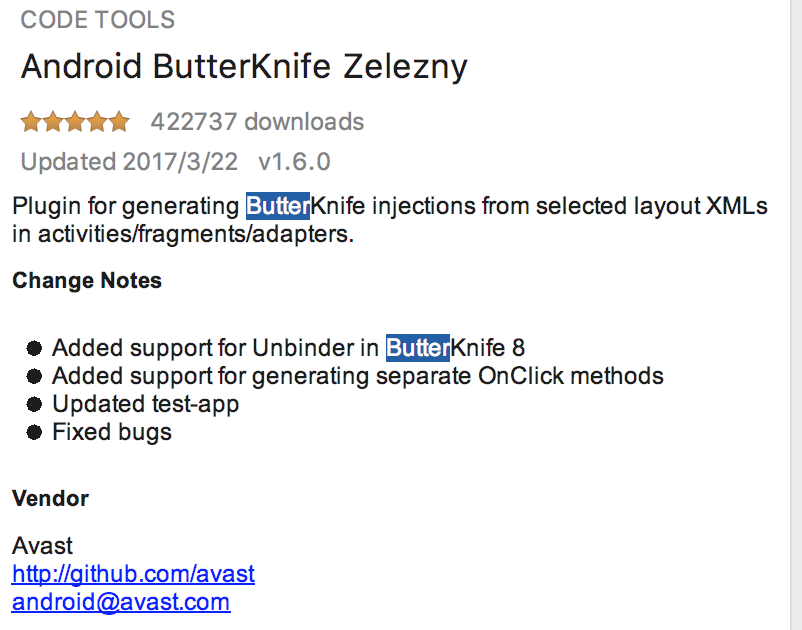Click the Updated 2017/3/22 date text

pyautogui.click(x=129, y=162)
